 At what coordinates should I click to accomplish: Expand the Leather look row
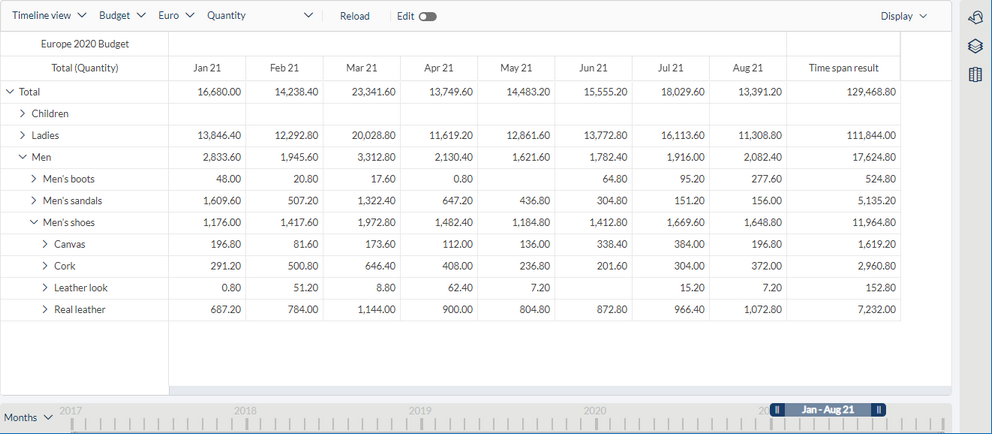tap(45, 288)
